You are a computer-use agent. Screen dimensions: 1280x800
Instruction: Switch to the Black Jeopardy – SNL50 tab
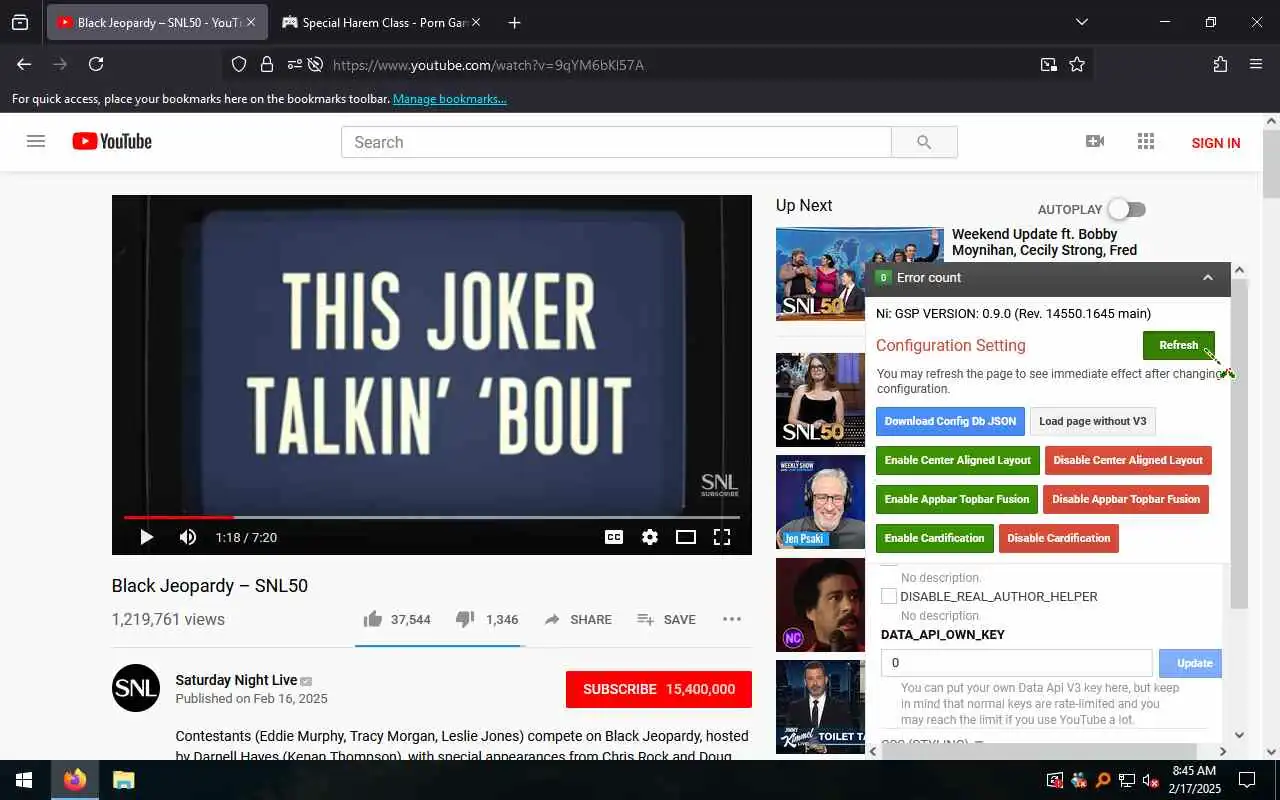[x=157, y=22]
